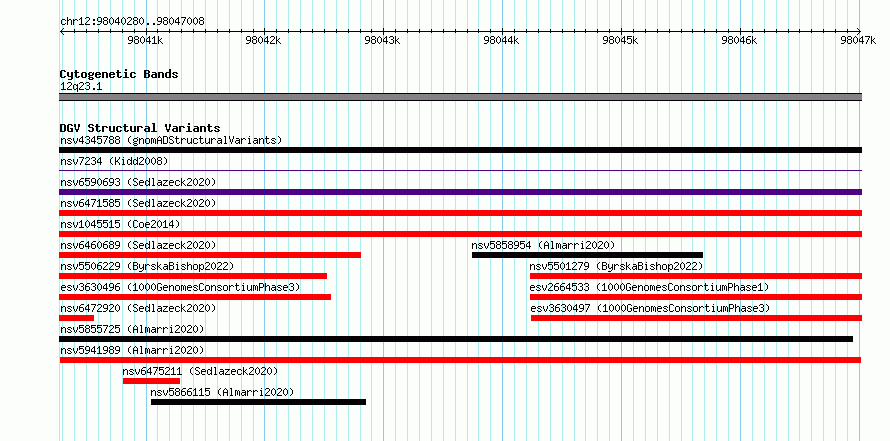Viewport: 890px width, 441px height.
Task: Open the nsv5501279 (ByrskaBishop2022) label
Action: [x=616, y=266]
